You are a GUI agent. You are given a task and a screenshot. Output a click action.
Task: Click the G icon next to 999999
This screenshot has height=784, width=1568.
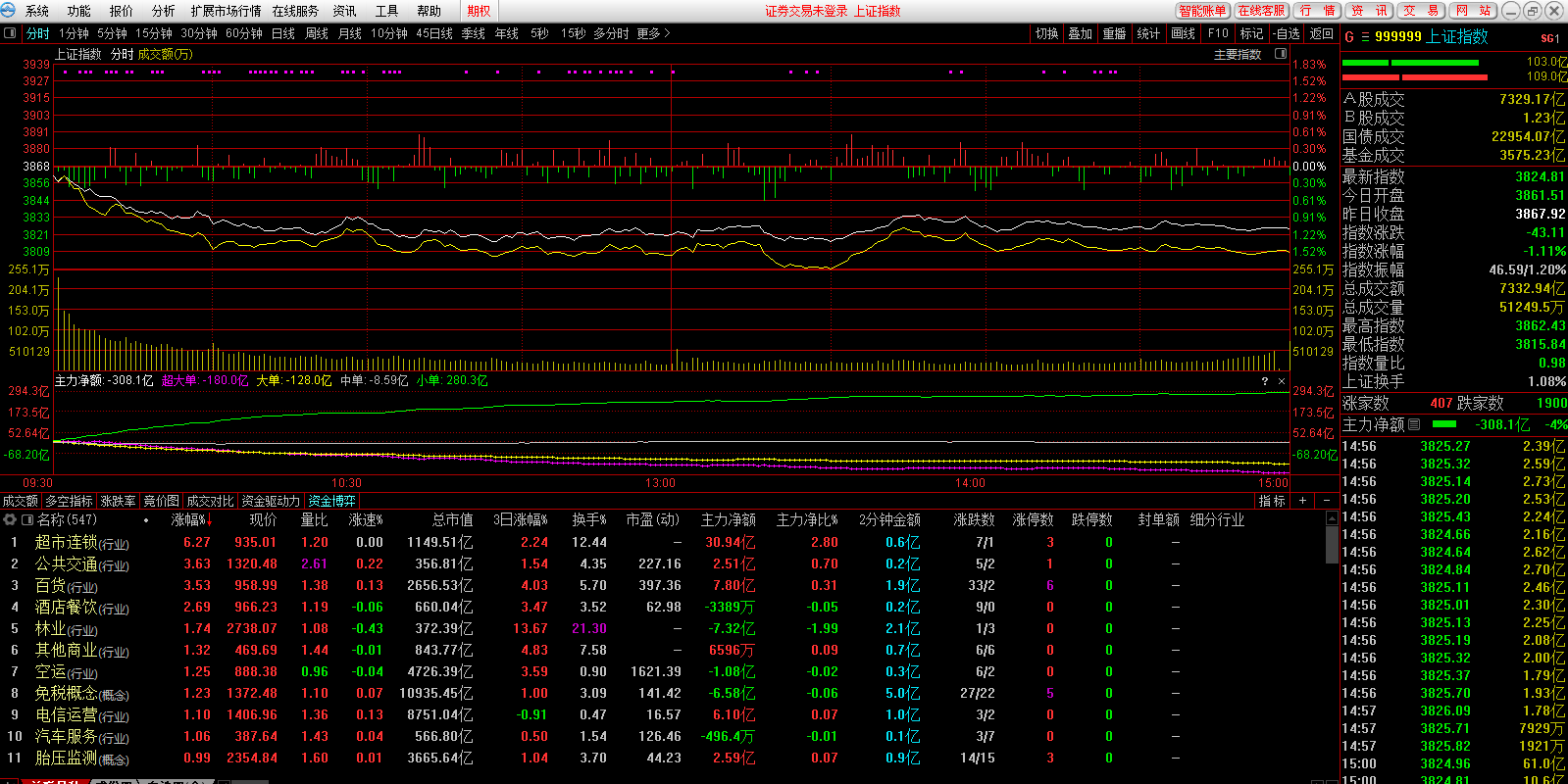[1349, 37]
